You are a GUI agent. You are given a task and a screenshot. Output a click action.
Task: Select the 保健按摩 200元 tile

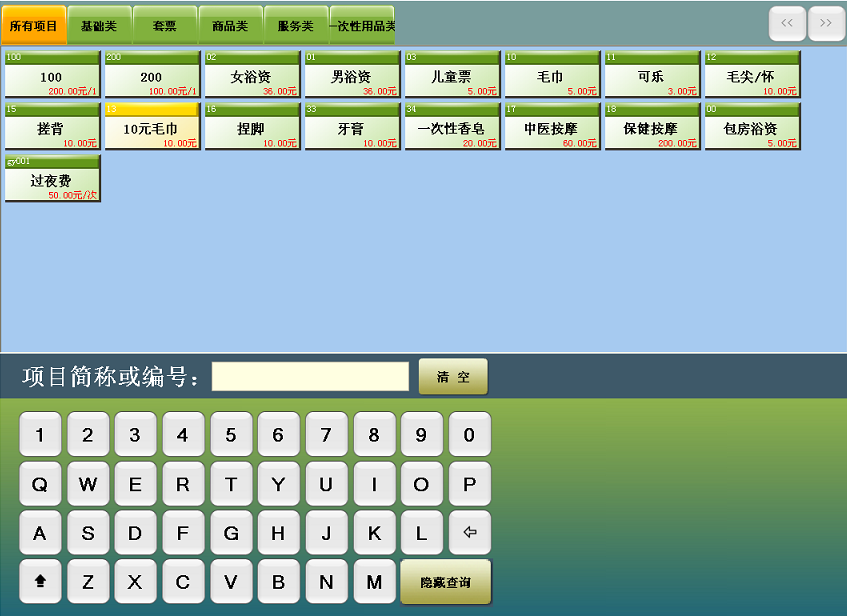click(x=652, y=127)
